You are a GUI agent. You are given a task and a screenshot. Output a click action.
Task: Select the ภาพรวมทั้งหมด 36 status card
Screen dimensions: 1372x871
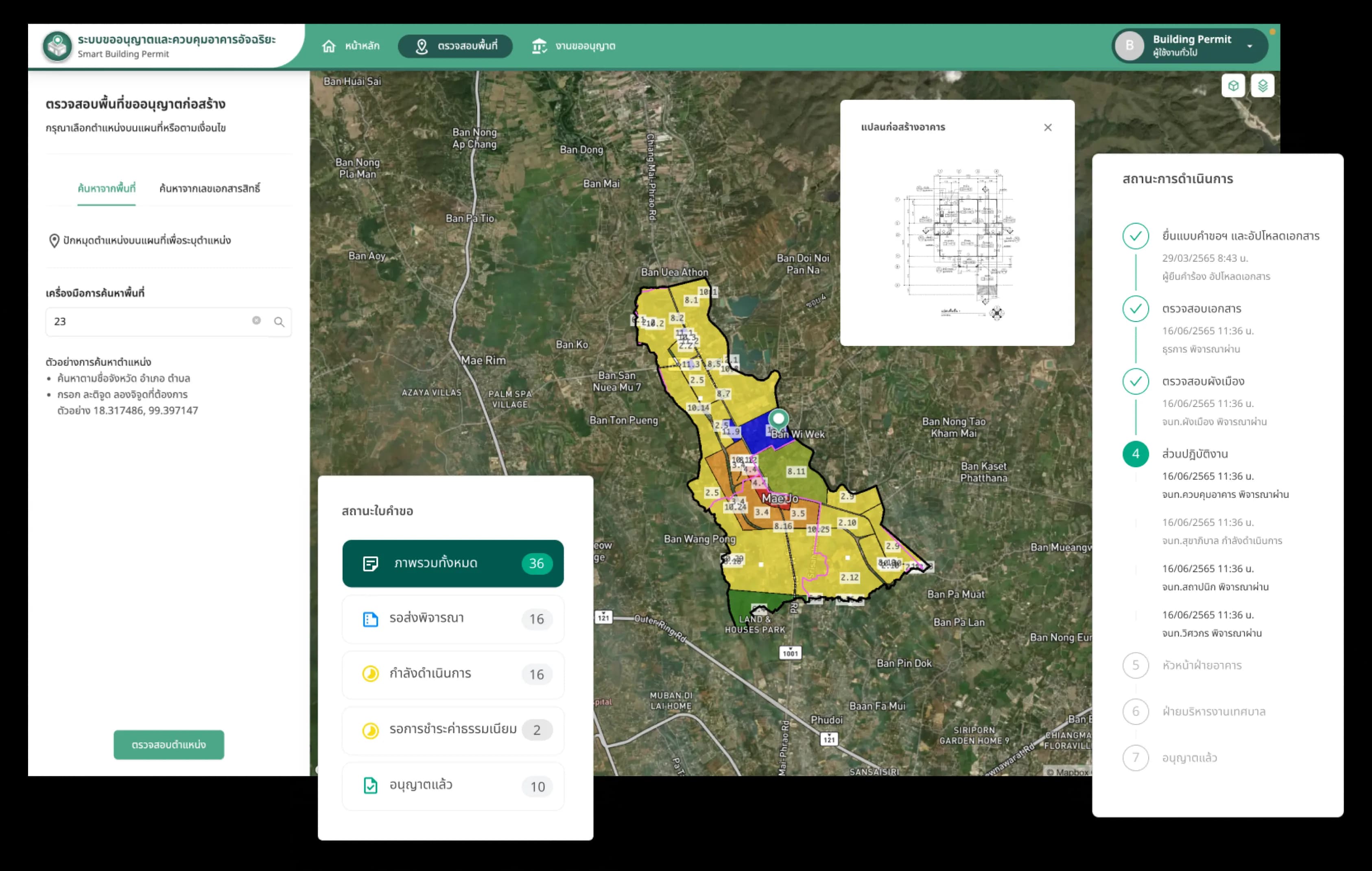tap(453, 563)
